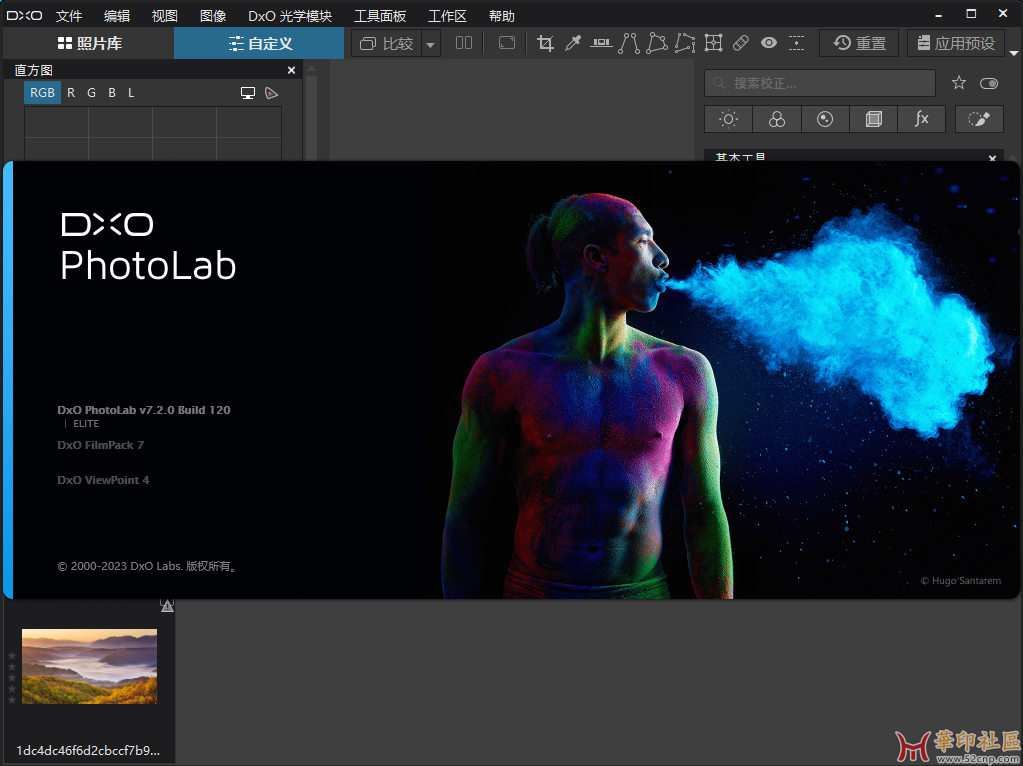Select the landscape thumbnail in the filmstrip
The width and height of the screenshot is (1023, 766).
click(89, 666)
